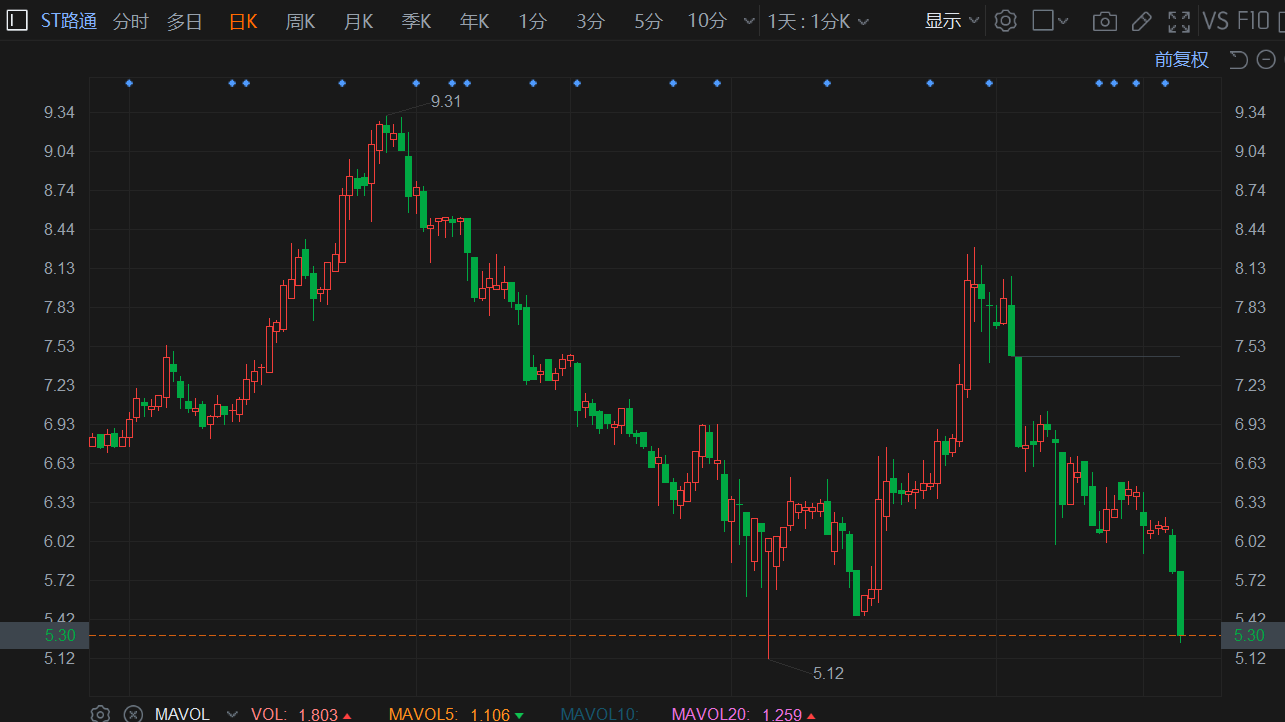Switch to the 3分 chart period
The width and height of the screenshot is (1285, 722).
click(x=591, y=21)
